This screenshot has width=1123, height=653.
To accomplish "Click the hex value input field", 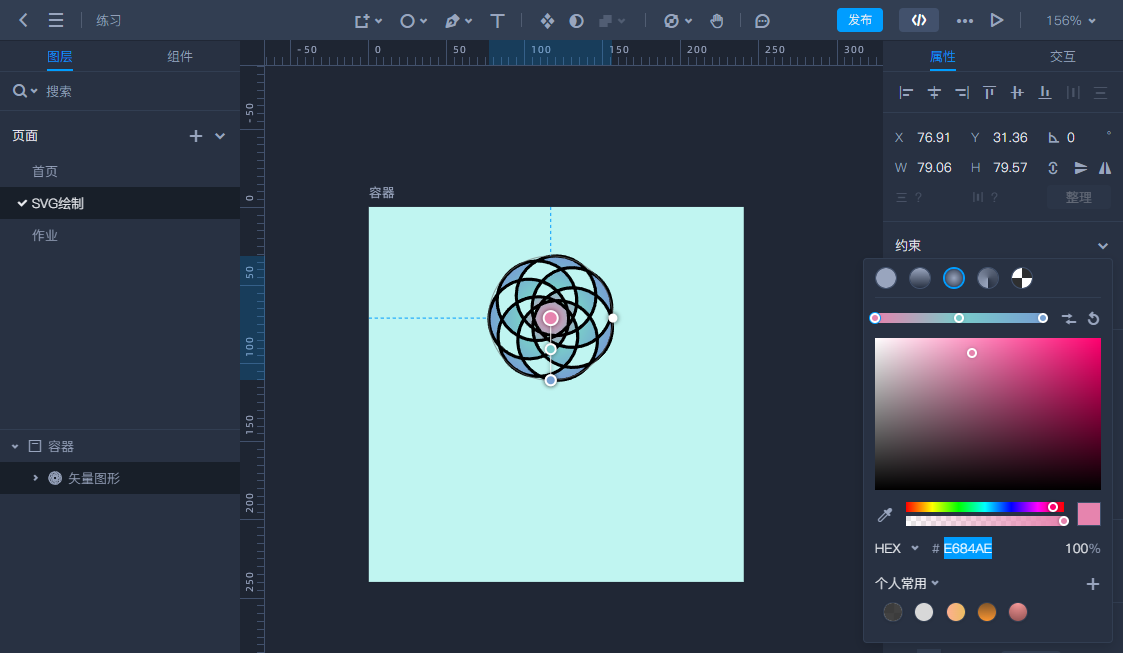I will click(965, 548).
